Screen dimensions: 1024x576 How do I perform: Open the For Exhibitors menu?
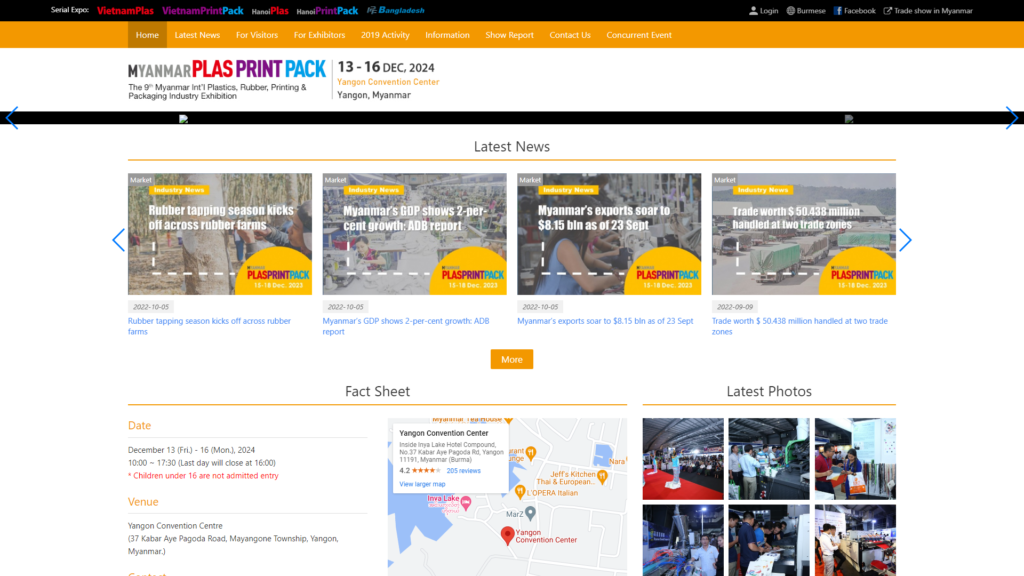click(319, 35)
